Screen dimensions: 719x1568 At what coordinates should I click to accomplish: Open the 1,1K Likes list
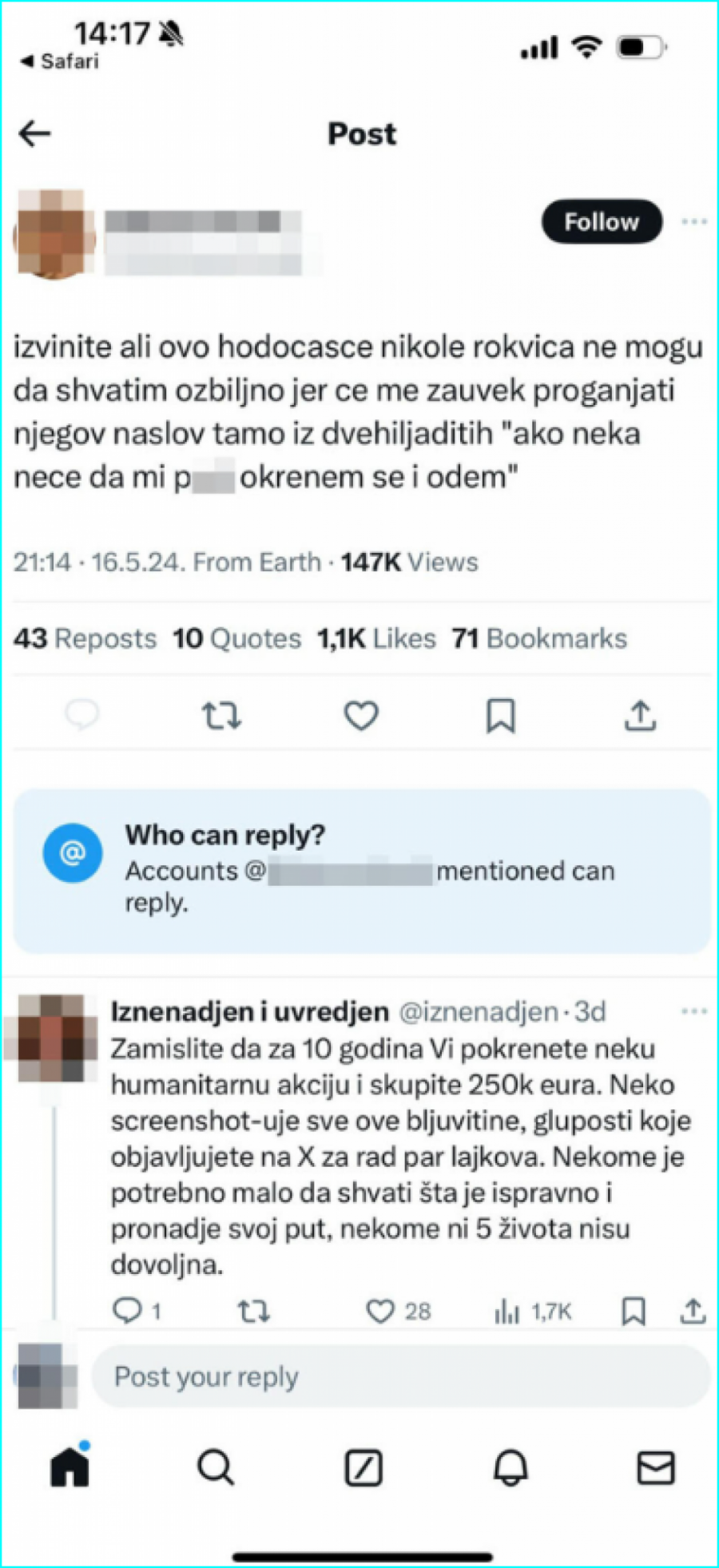click(x=376, y=638)
